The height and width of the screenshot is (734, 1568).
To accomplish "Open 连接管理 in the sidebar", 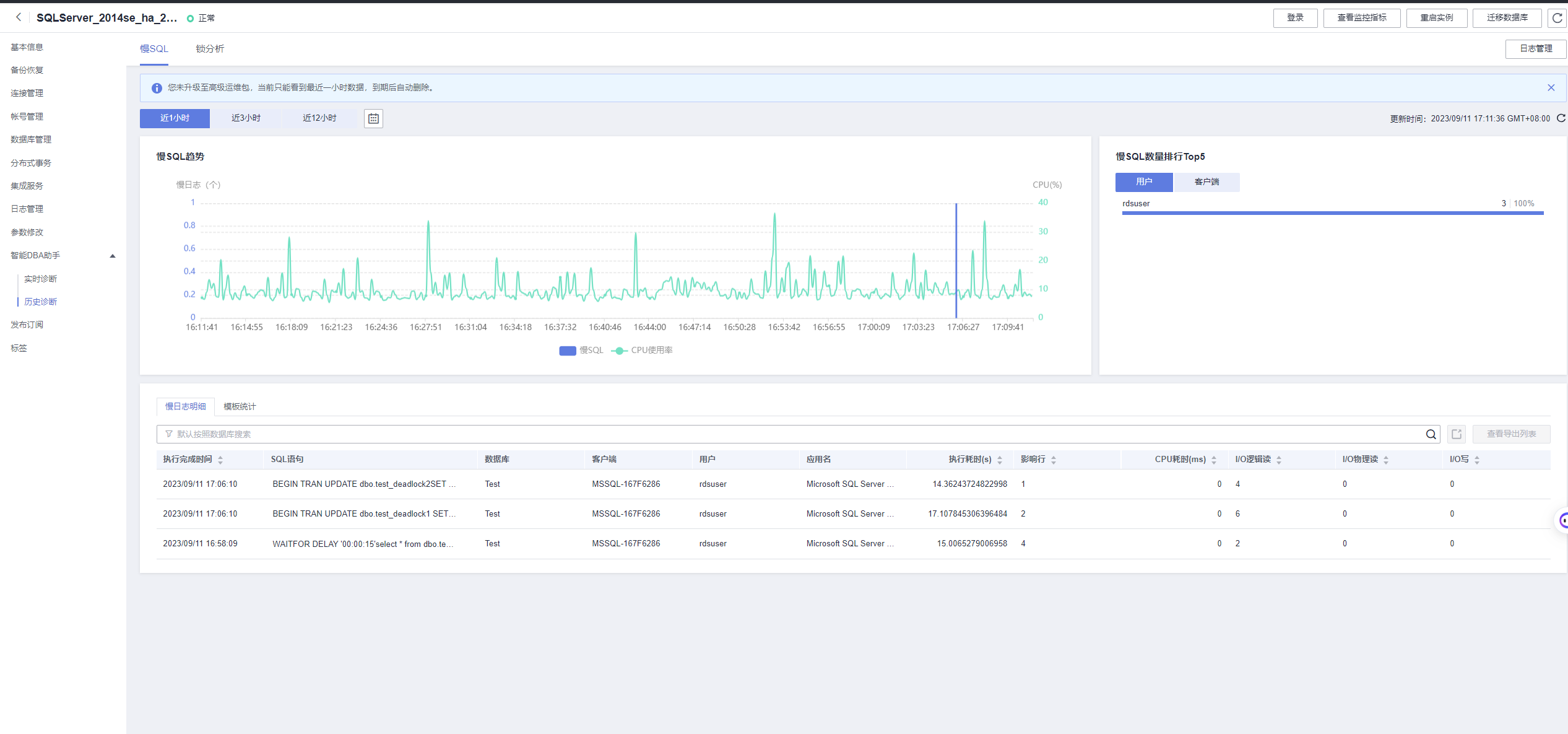I will click(27, 93).
